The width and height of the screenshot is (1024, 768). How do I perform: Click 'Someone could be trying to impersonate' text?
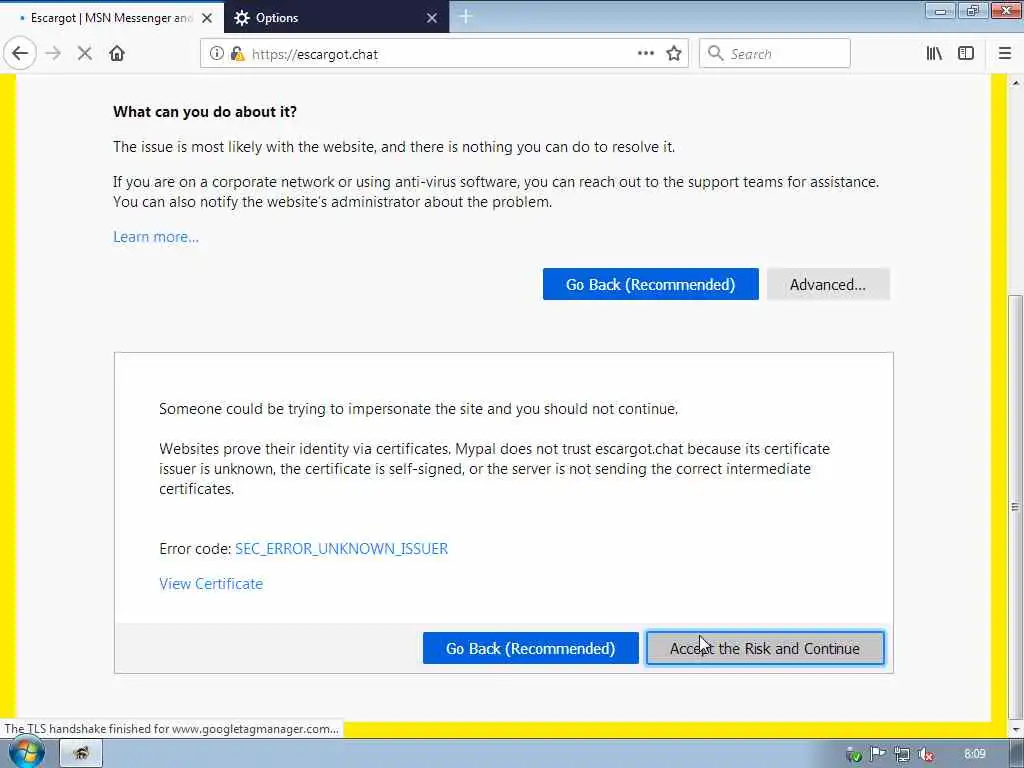419,409
